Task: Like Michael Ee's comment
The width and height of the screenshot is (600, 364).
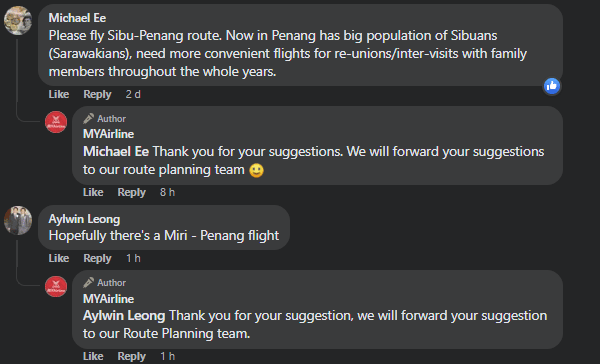Action: 59,94
